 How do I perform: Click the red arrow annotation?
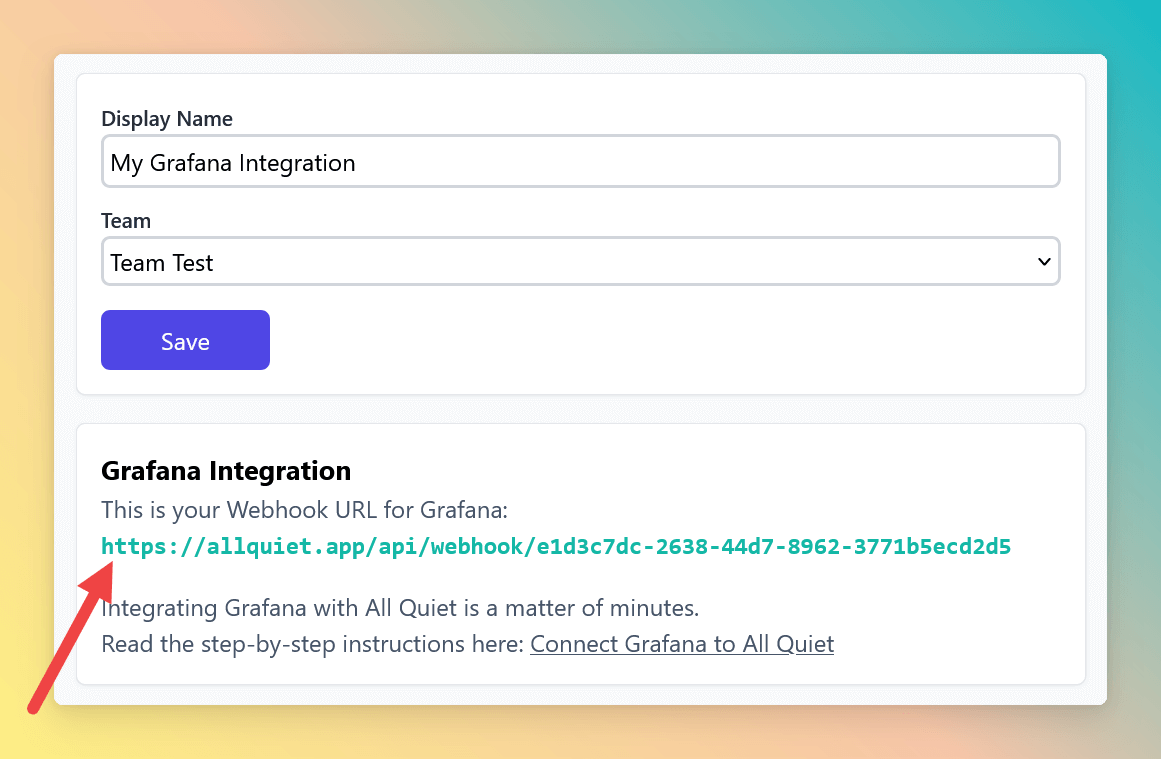tap(70, 637)
